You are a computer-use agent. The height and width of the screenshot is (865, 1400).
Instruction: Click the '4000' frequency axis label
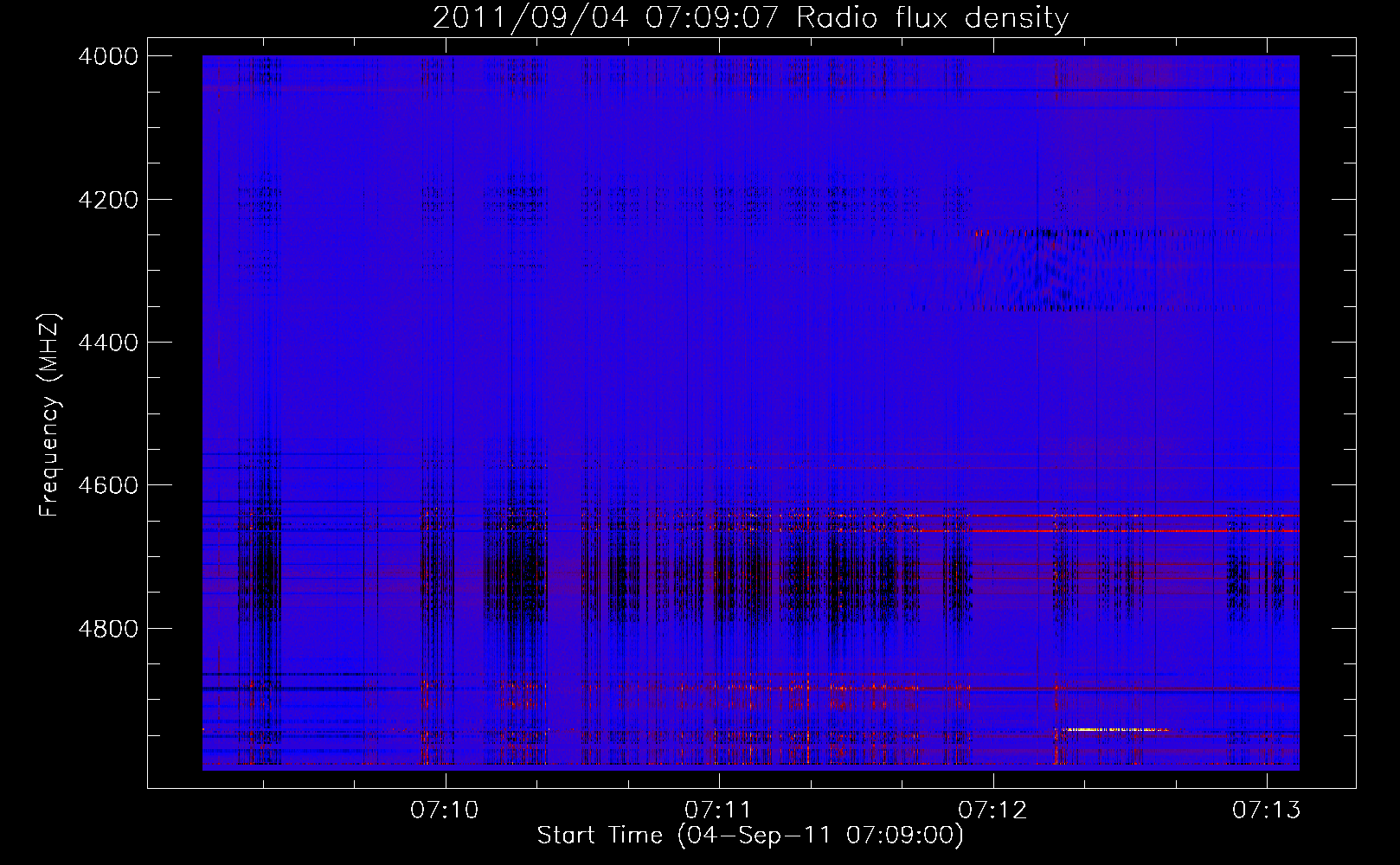click(x=108, y=56)
